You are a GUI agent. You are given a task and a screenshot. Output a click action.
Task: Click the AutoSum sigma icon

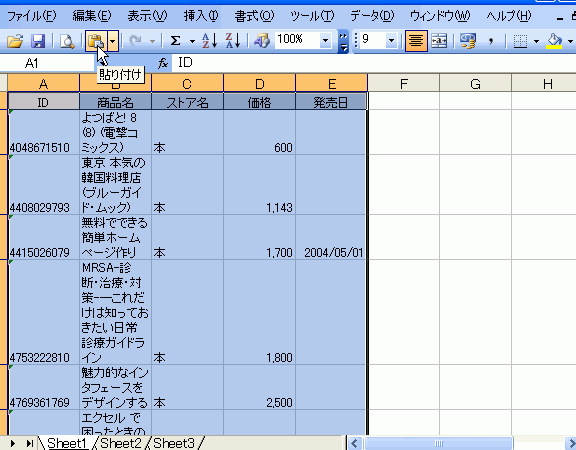pos(176,41)
